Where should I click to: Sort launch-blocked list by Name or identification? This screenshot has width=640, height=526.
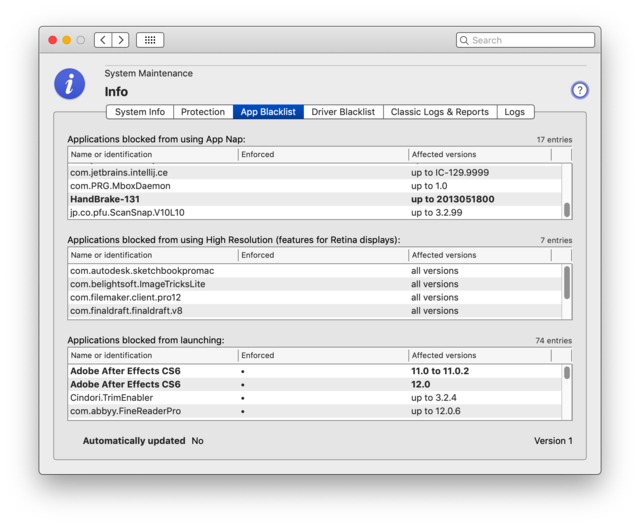(153, 355)
